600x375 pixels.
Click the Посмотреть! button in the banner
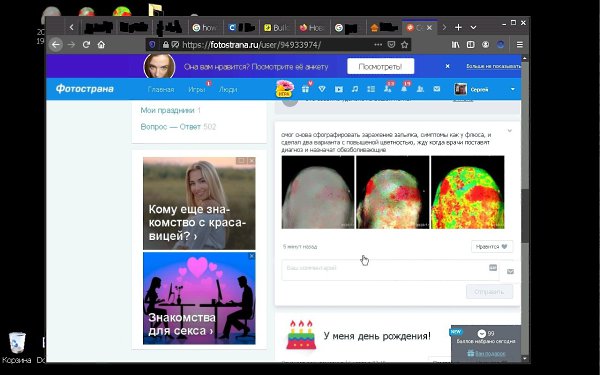pyautogui.click(x=380, y=66)
